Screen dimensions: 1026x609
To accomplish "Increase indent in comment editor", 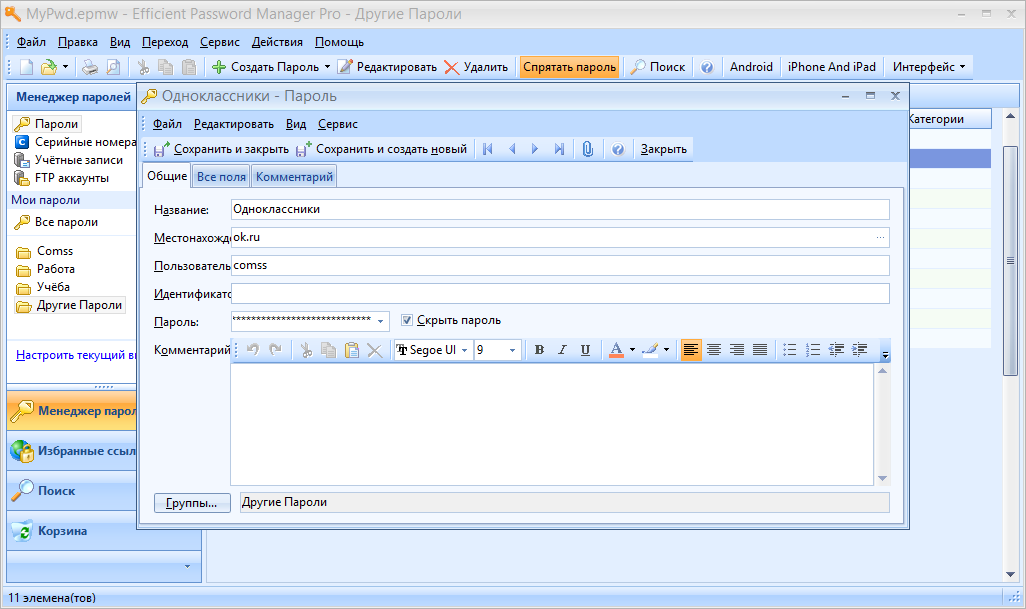I will pyautogui.click(x=860, y=350).
